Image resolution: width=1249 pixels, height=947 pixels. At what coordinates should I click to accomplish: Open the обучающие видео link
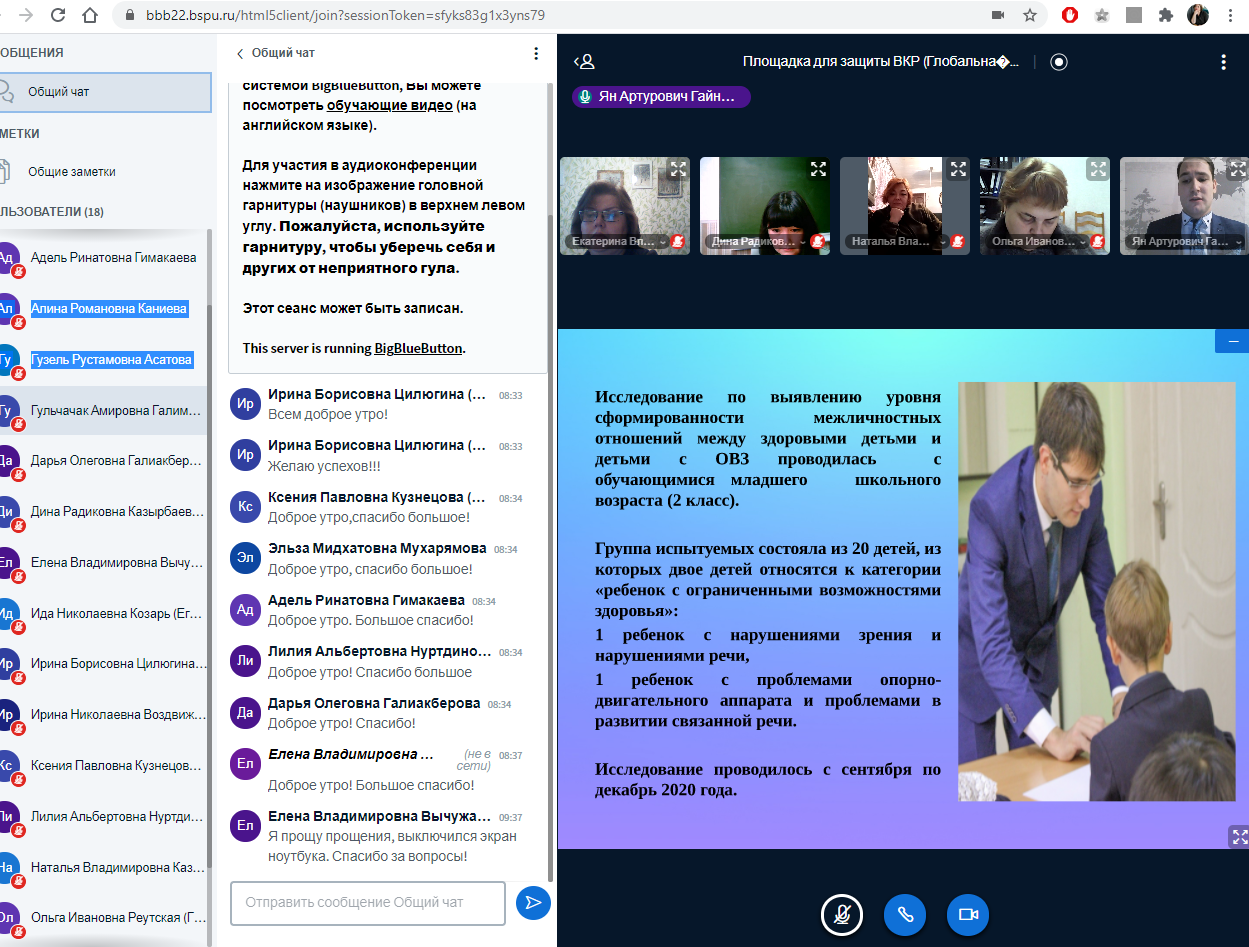click(x=389, y=105)
